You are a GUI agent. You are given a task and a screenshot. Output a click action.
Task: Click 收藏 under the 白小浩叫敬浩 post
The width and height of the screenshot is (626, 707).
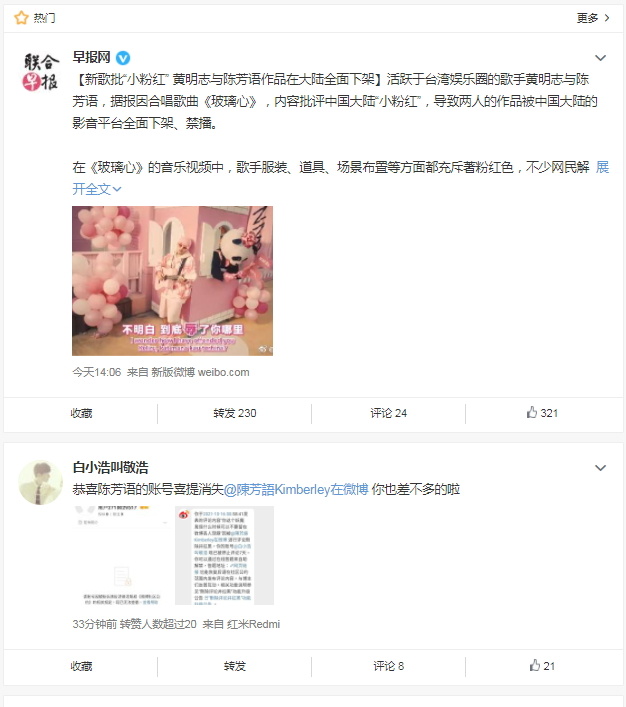81,666
